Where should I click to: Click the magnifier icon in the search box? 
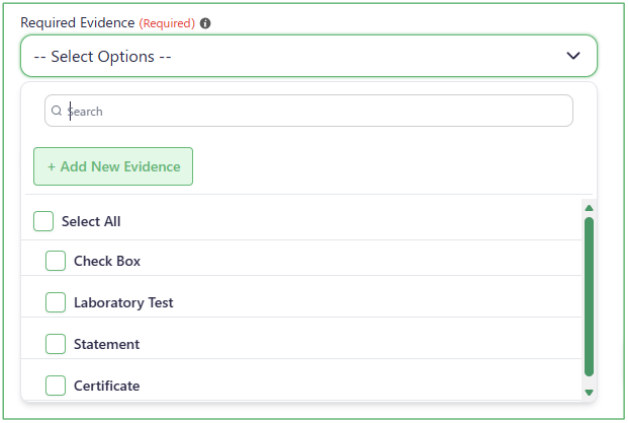click(57, 110)
